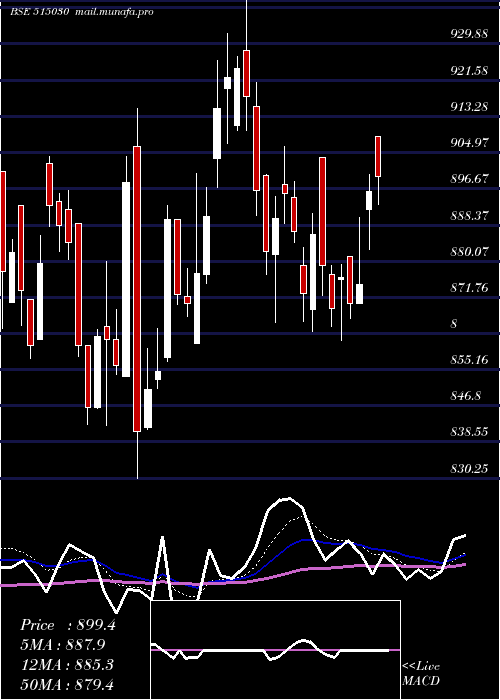Click the Live MACD inset chart
The height and width of the screenshot is (700, 500).
tap(275, 650)
